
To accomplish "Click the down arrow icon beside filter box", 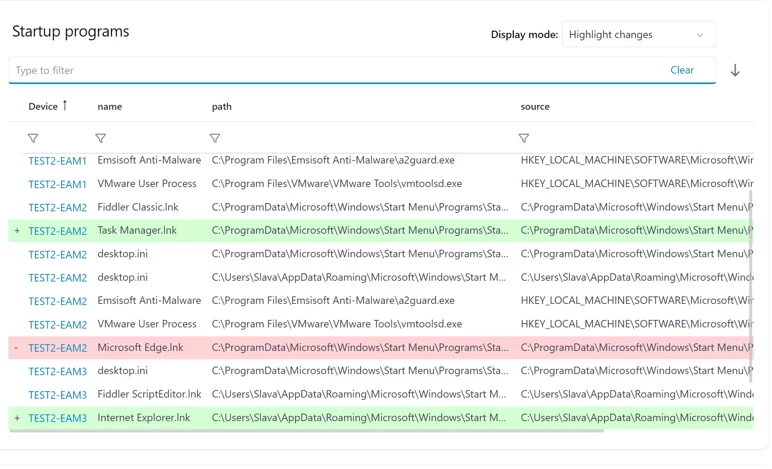I will click(x=735, y=71).
